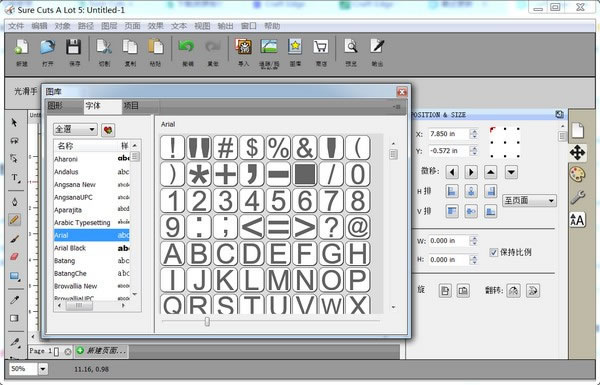Click the Trace image toolbar icon
Screen dimensions: 600x385
point(269,47)
